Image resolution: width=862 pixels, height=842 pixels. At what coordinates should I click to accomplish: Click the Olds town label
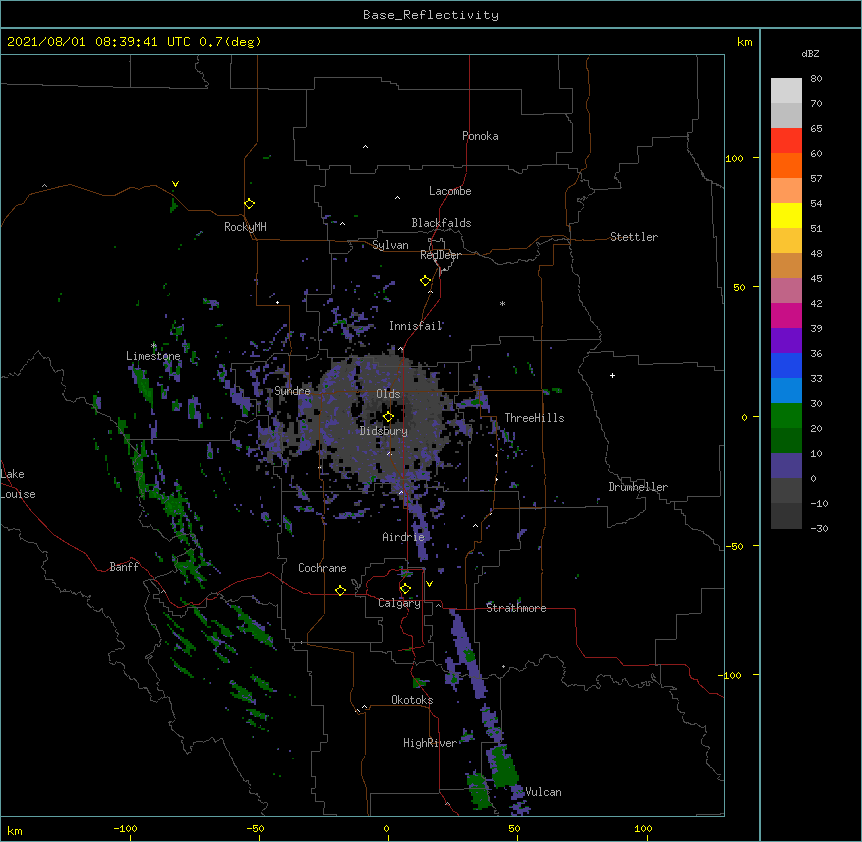pyautogui.click(x=388, y=394)
